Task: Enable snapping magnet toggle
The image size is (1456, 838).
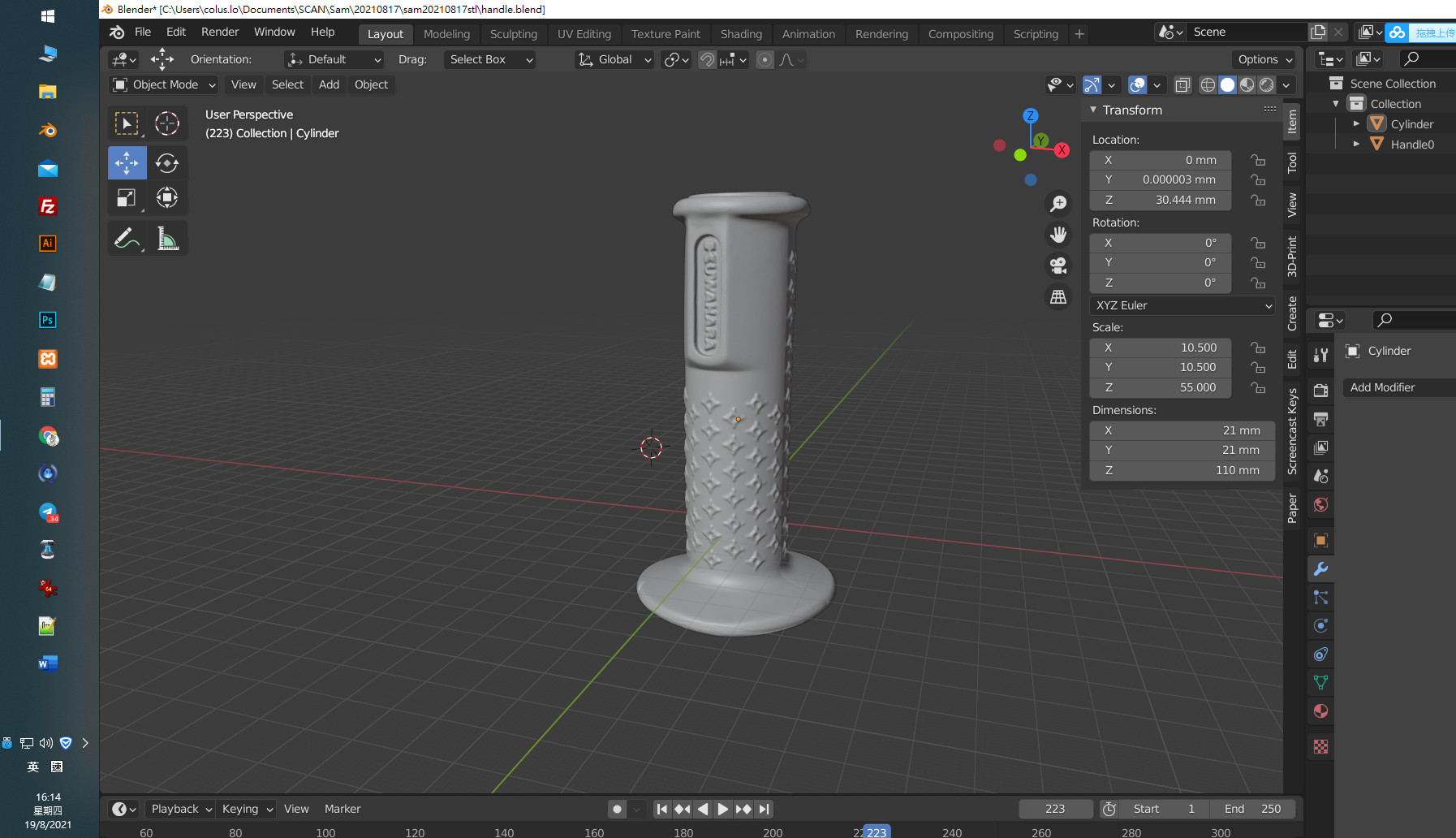Action: click(707, 60)
